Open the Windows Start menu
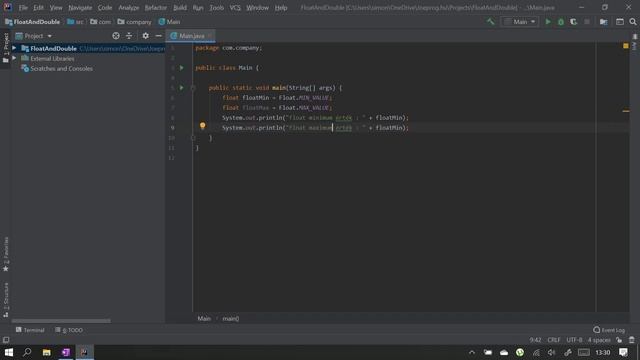Screen dimensions: 640x360 point(9,352)
